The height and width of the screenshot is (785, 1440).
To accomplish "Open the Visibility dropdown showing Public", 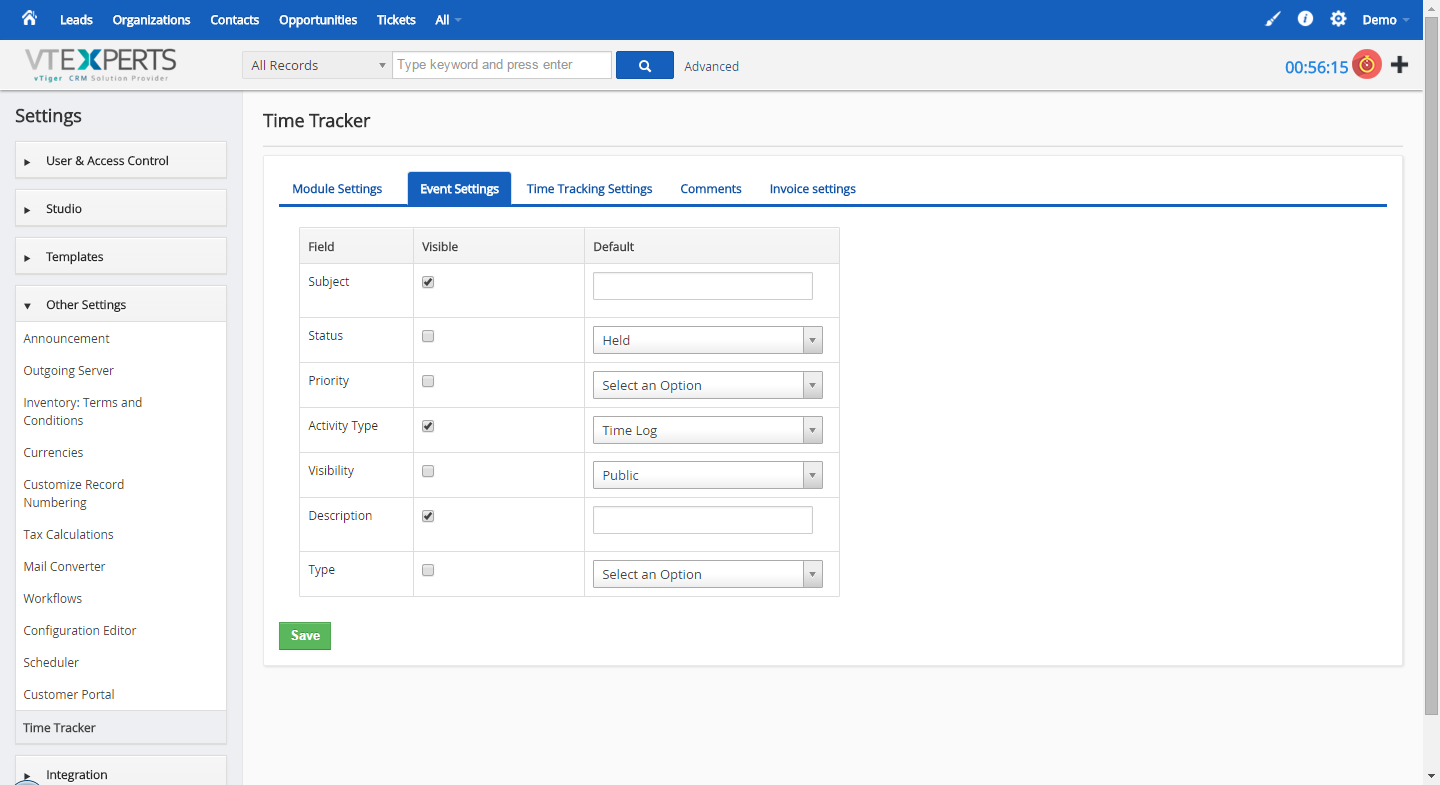I will 708,475.
